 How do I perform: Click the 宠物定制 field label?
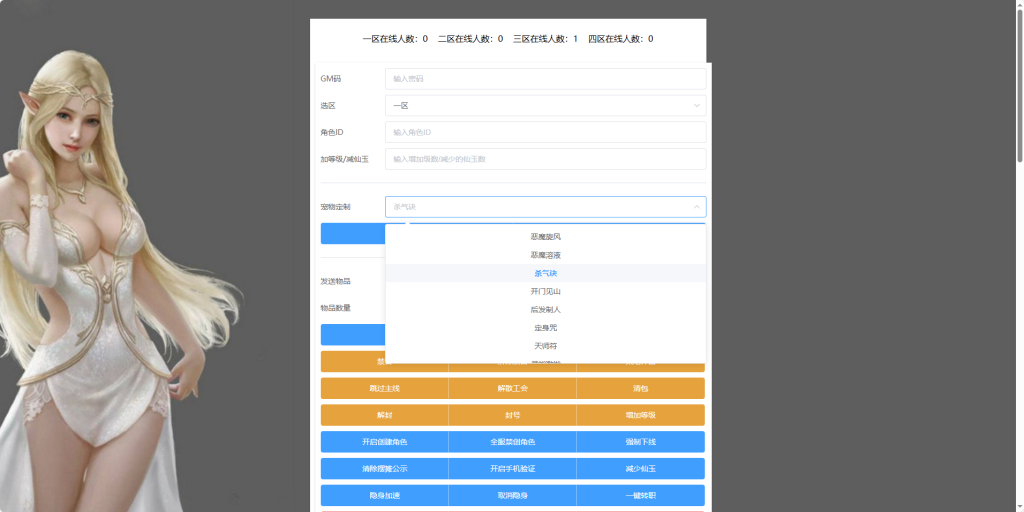[x=336, y=207]
